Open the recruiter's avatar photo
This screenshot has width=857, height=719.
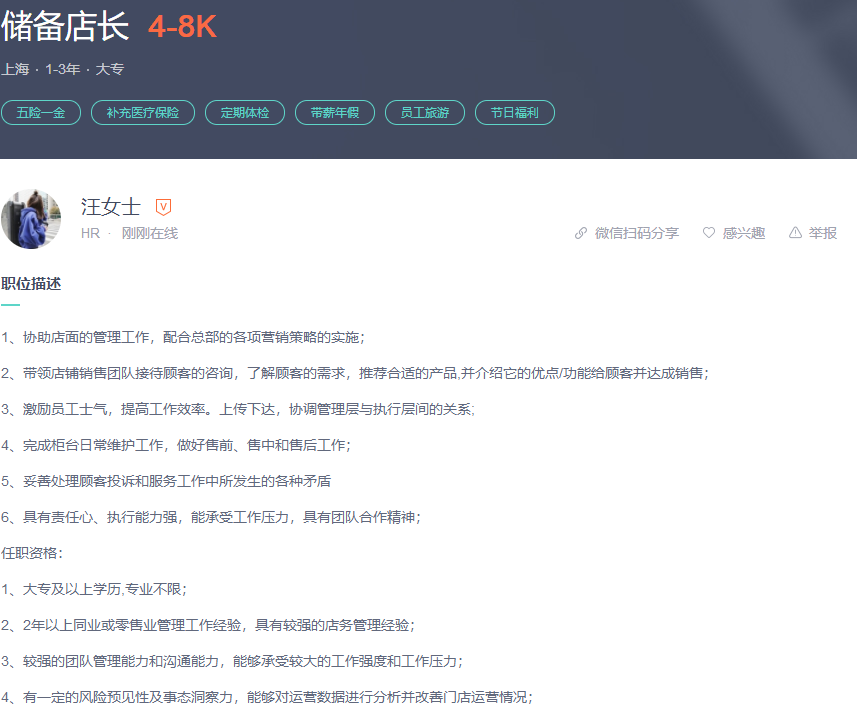(x=31, y=219)
